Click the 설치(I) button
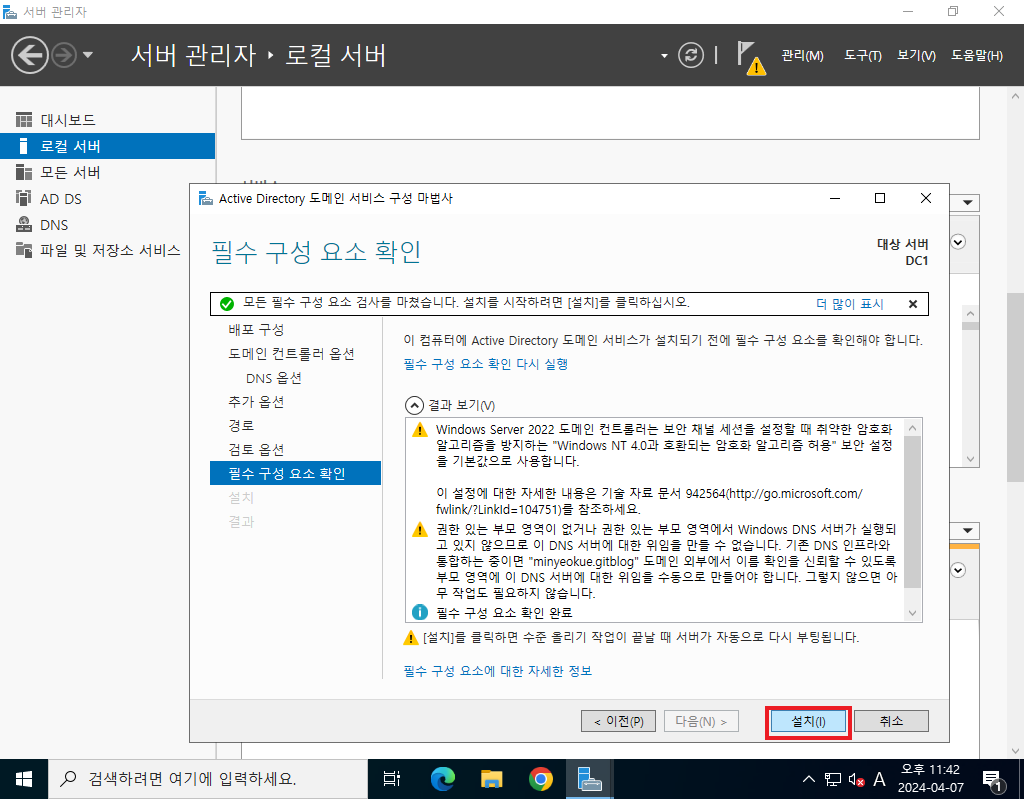This screenshot has height=799, width=1024. pyautogui.click(x=808, y=721)
